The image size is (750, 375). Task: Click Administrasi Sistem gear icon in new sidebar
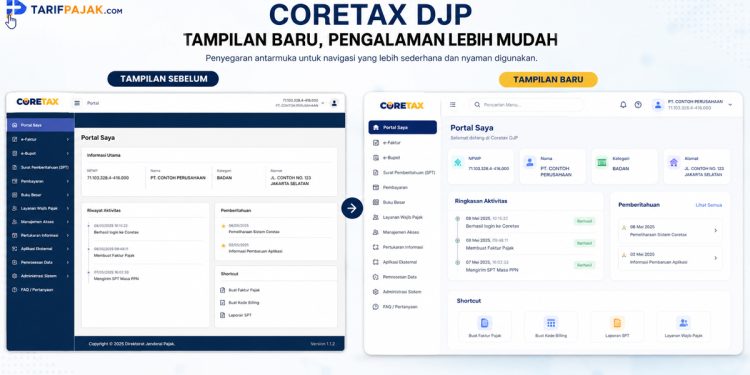pos(376,292)
